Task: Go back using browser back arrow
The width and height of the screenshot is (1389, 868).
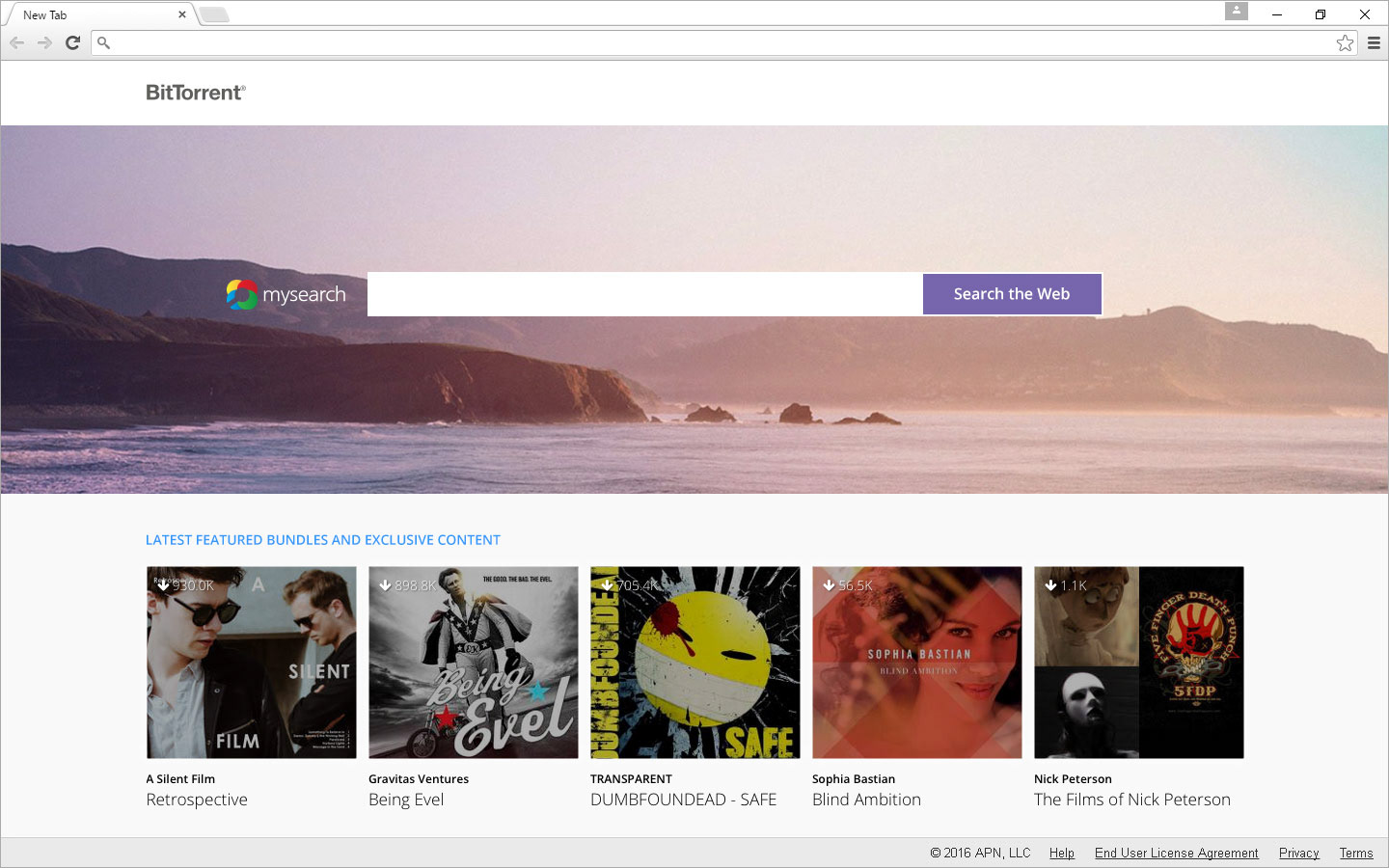Action: point(16,42)
